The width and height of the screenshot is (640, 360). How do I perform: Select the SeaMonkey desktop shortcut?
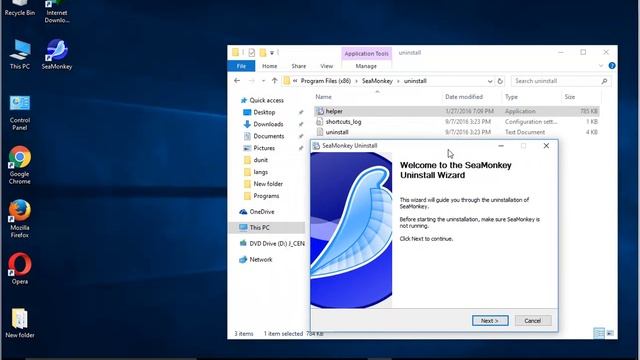tap(57, 54)
